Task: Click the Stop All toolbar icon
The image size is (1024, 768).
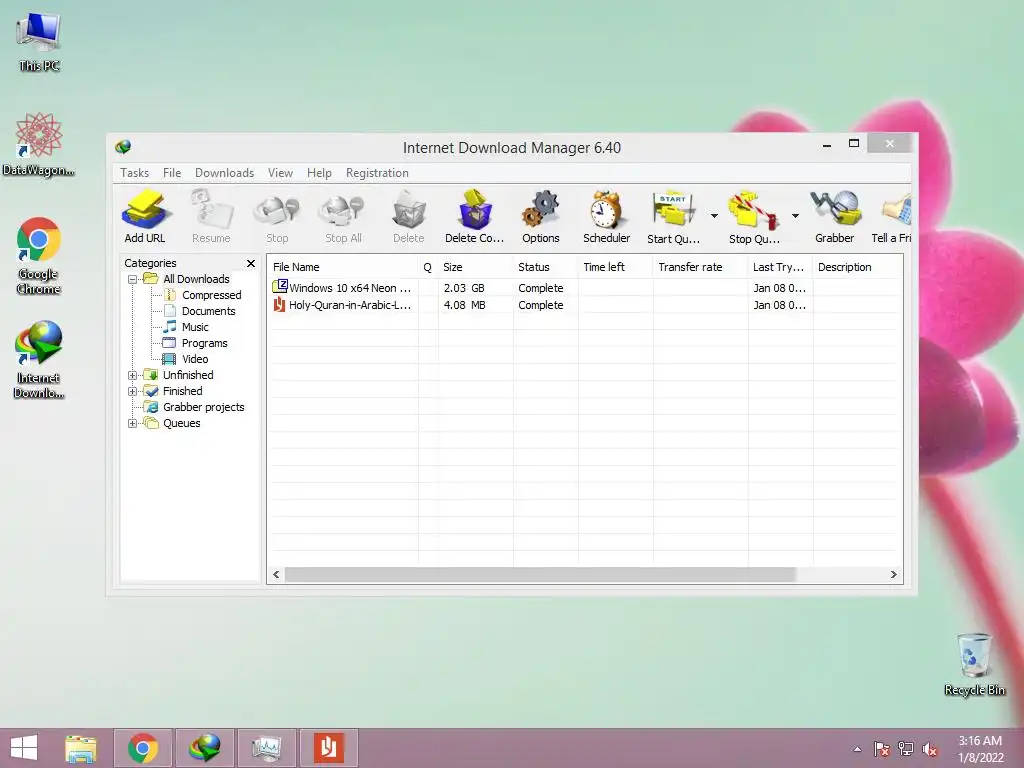Action: pos(343,217)
